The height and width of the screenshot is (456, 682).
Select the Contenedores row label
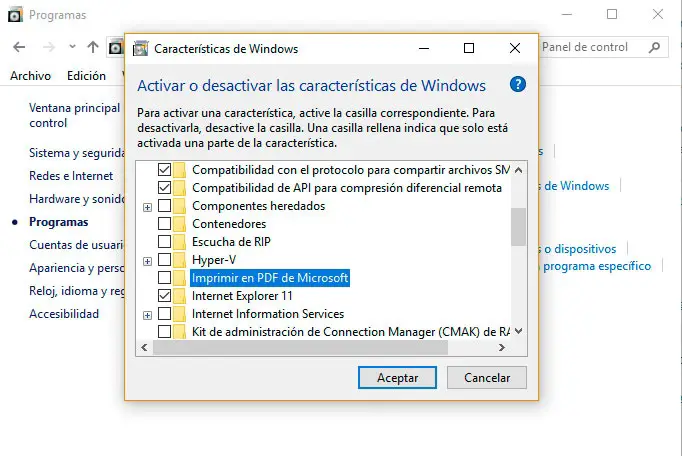tap(229, 224)
